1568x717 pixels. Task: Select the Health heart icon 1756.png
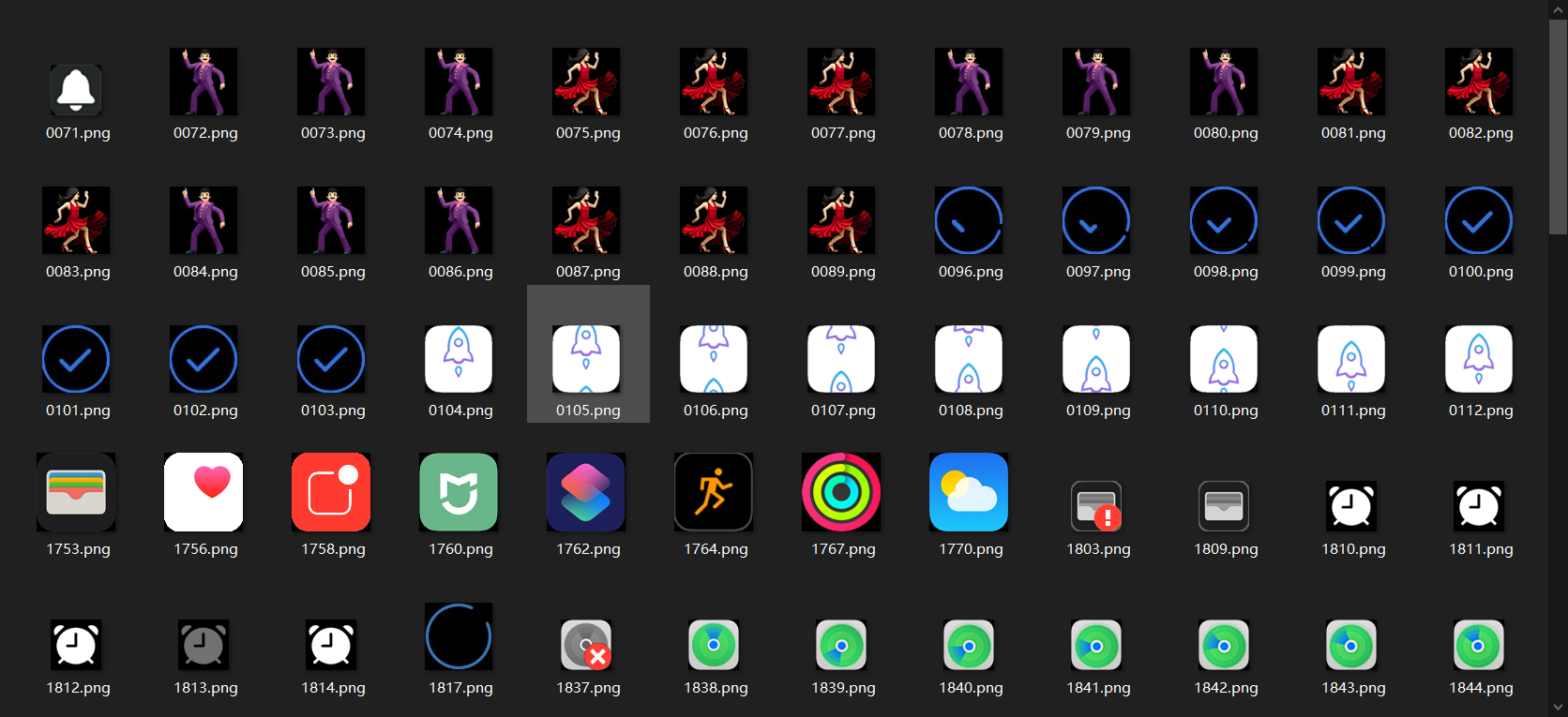pyautogui.click(x=204, y=492)
